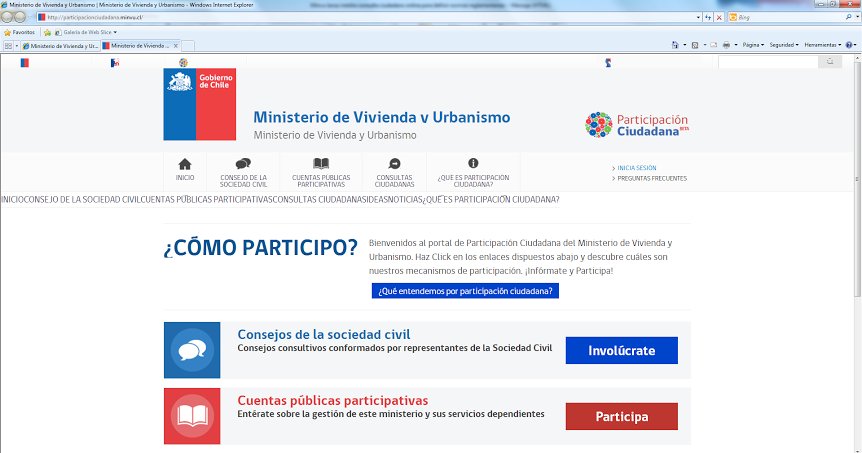Expand the Seguridad dropdown menu
The width and height of the screenshot is (862, 453).
pyautogui.click(x=784, y=45)
